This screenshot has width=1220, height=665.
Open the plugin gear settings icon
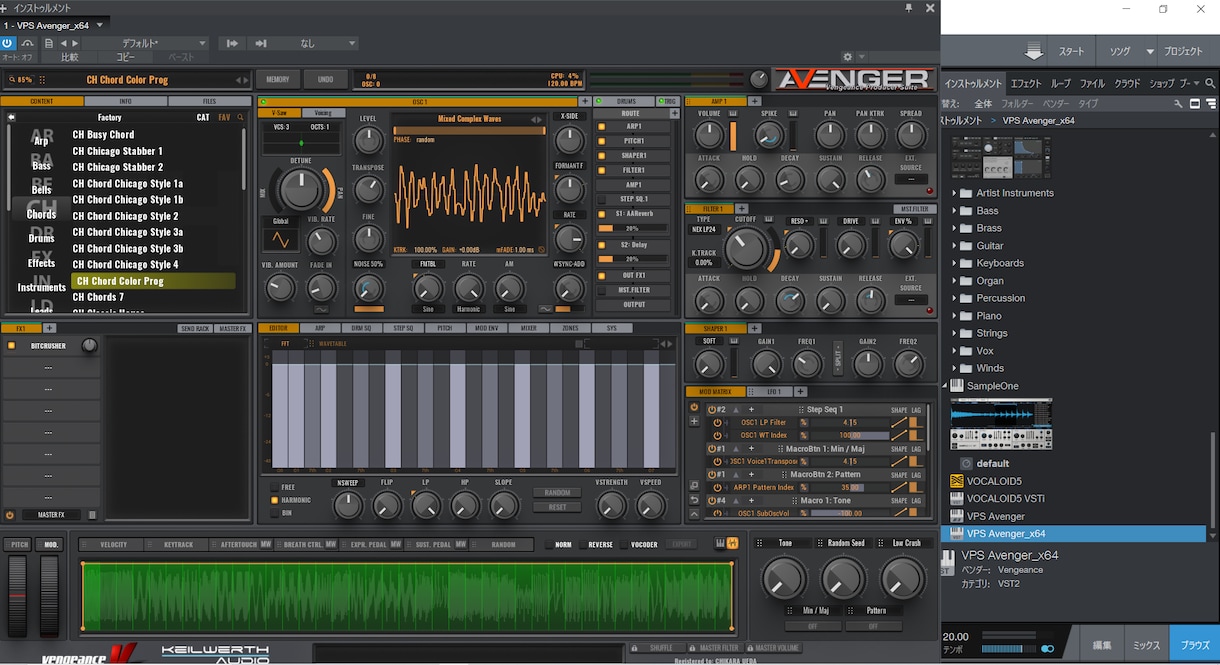(848, 57)
